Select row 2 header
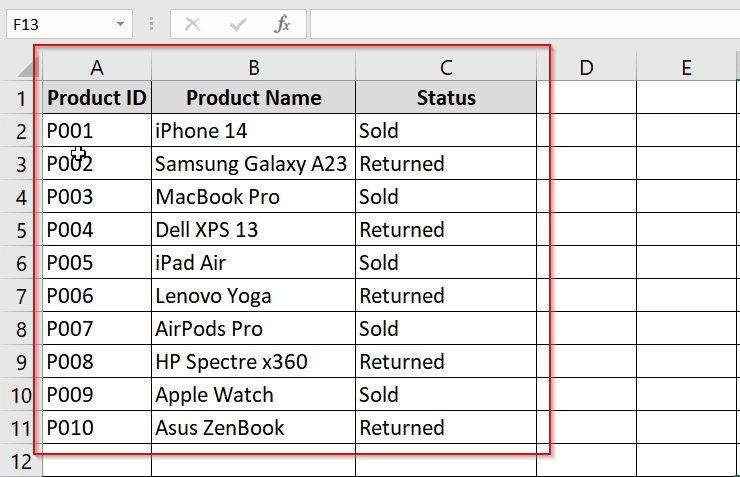The height and width of the screenshot is (477, 740). pos(21,131)
